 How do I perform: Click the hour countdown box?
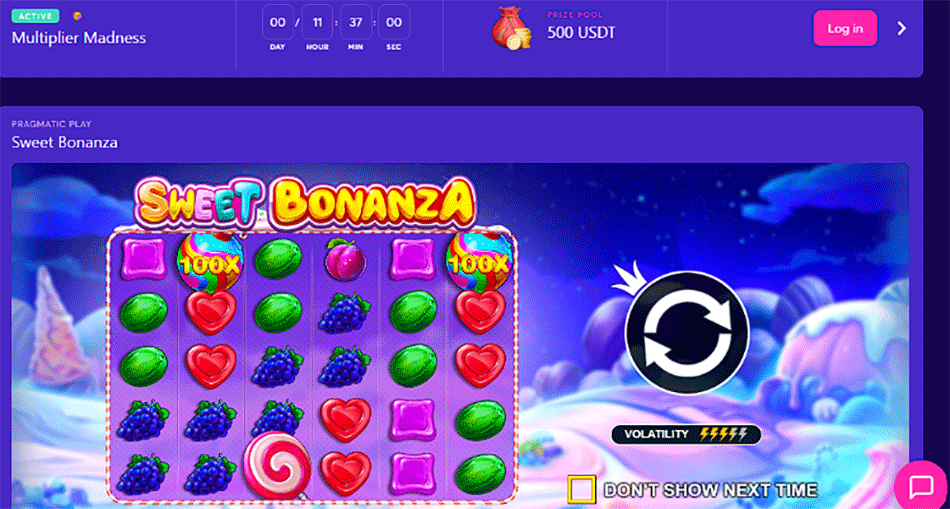point(317,22)
